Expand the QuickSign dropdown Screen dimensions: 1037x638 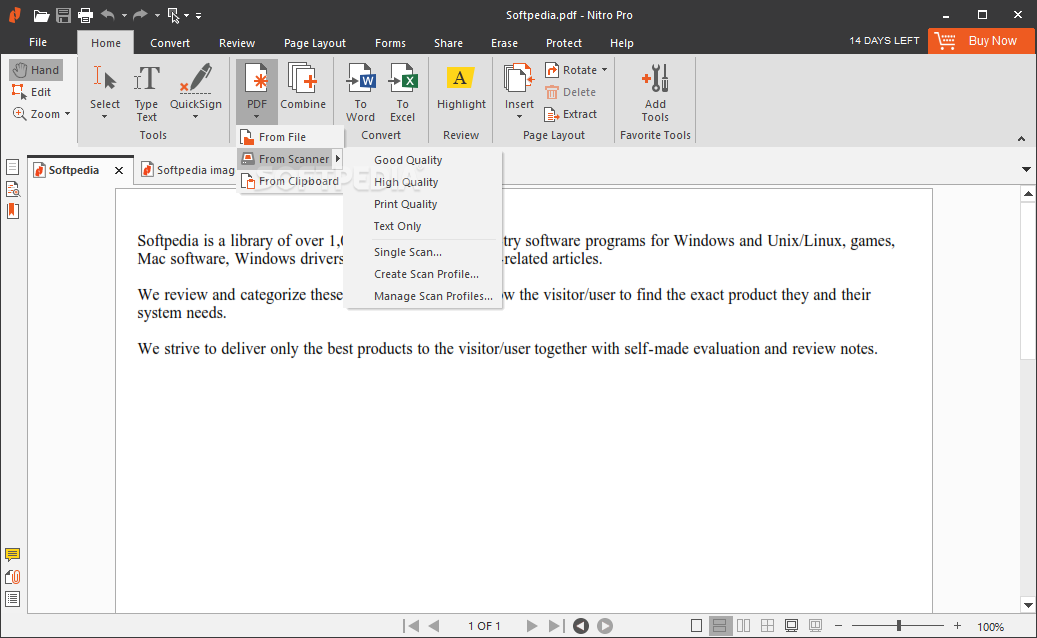tap(195, 117)
